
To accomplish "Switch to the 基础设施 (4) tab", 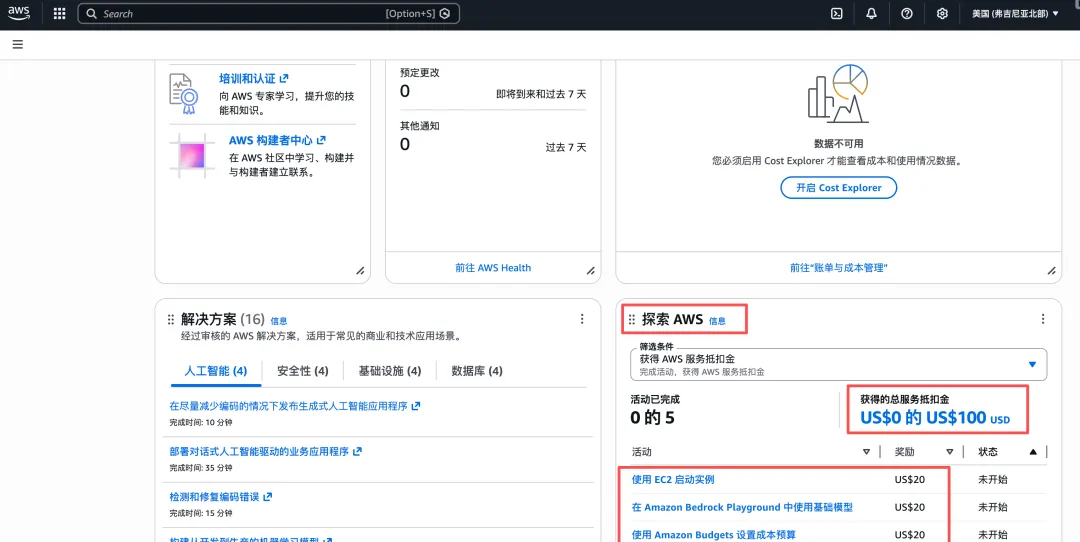I will 389,371.
